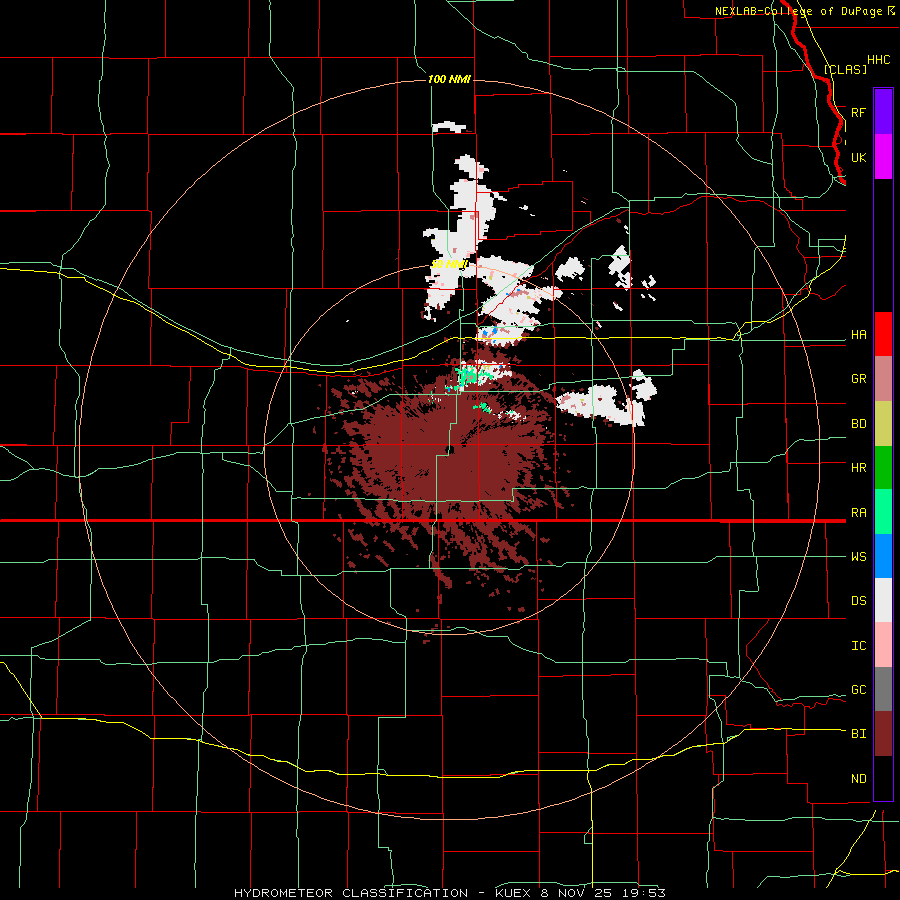Image resolution: width=900 pixels, height=900 pixels.
Task: Click the GC legend label
Action: point(858,690)
